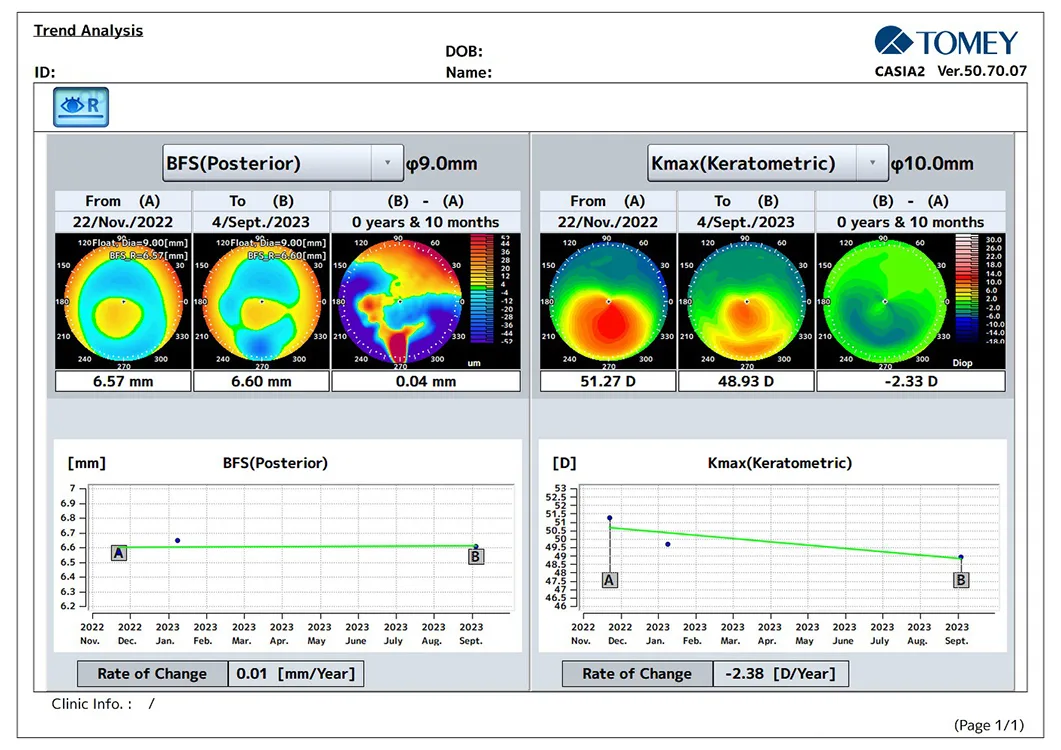Click the BFS panel To (B) header
The height and width of the screenshot is (750, 1061).
(261, 201)
